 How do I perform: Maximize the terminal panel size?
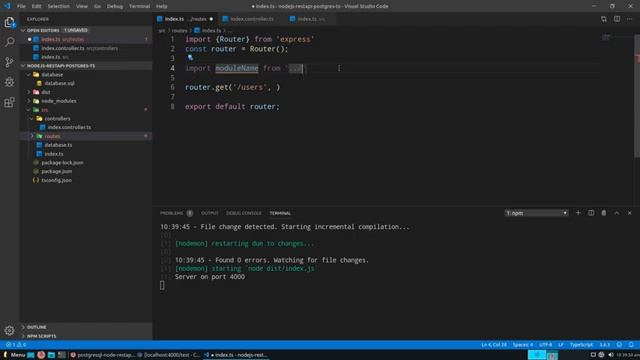point(617,213)
